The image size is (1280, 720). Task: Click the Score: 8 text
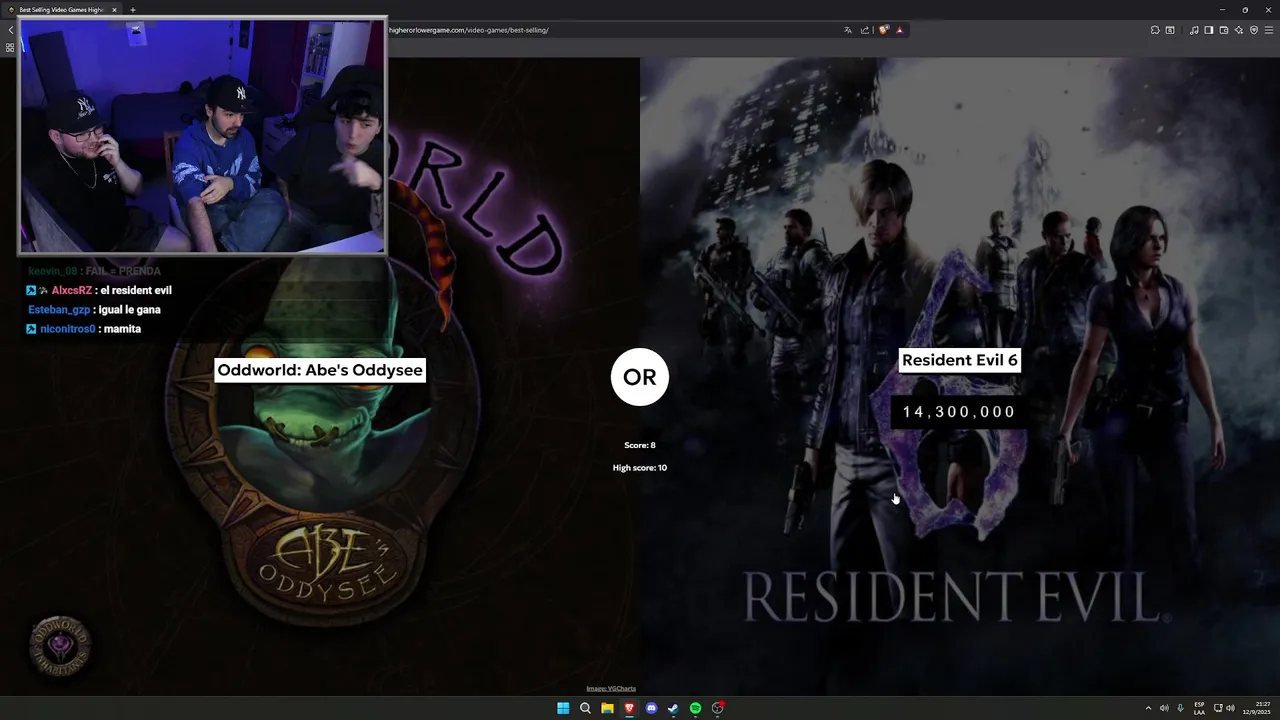(x=640, y=445)
